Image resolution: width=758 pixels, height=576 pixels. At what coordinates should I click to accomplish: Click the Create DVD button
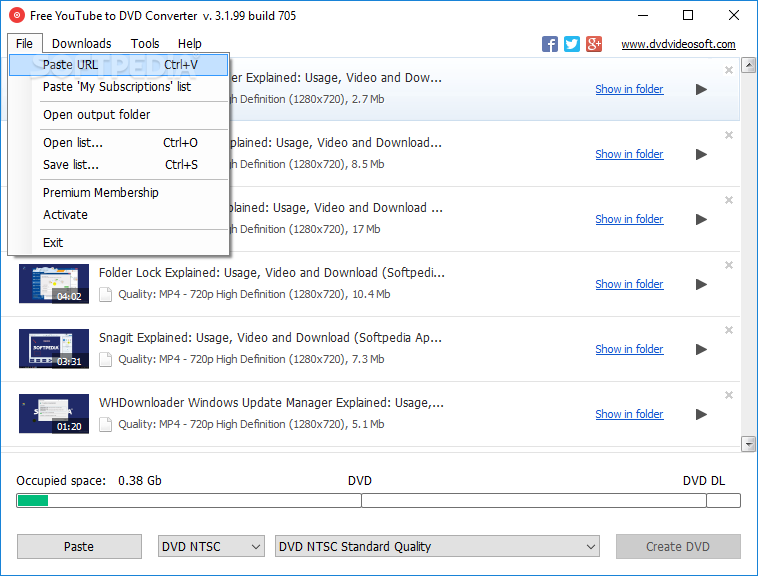[678, 547]
